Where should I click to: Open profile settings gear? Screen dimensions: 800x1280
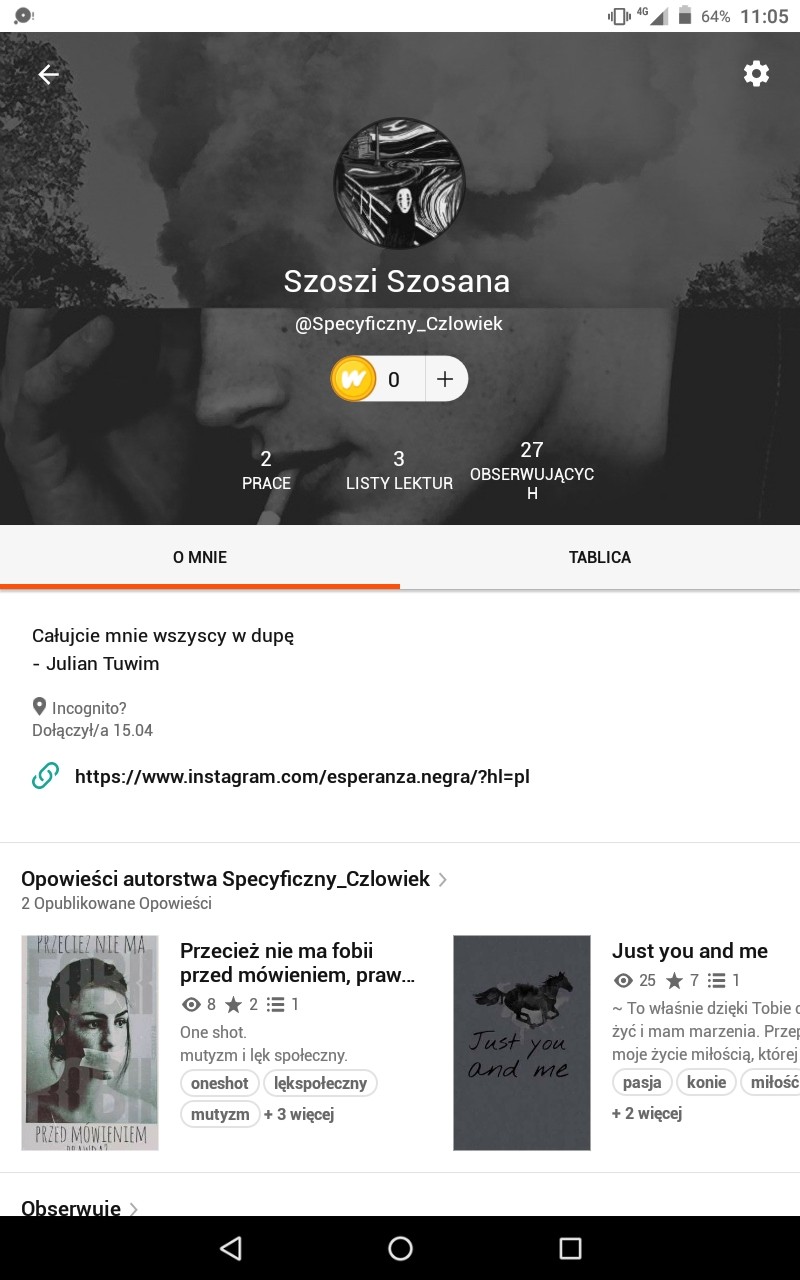coord(756,74)
